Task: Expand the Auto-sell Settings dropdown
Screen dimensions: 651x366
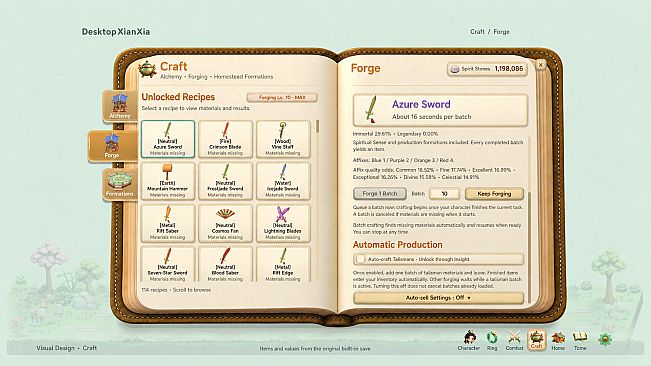Action: click(x=438, y=298)
